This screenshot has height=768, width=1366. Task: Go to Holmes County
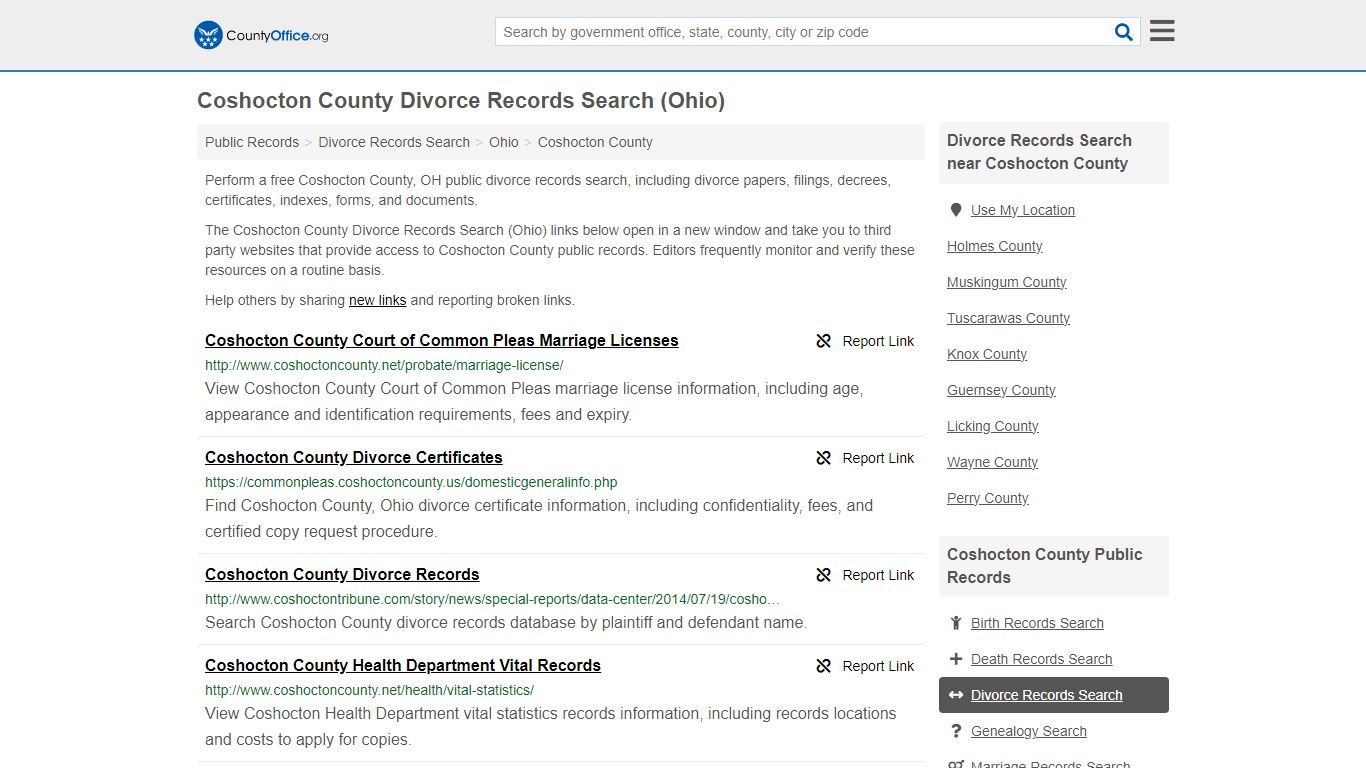coord(994,246)
